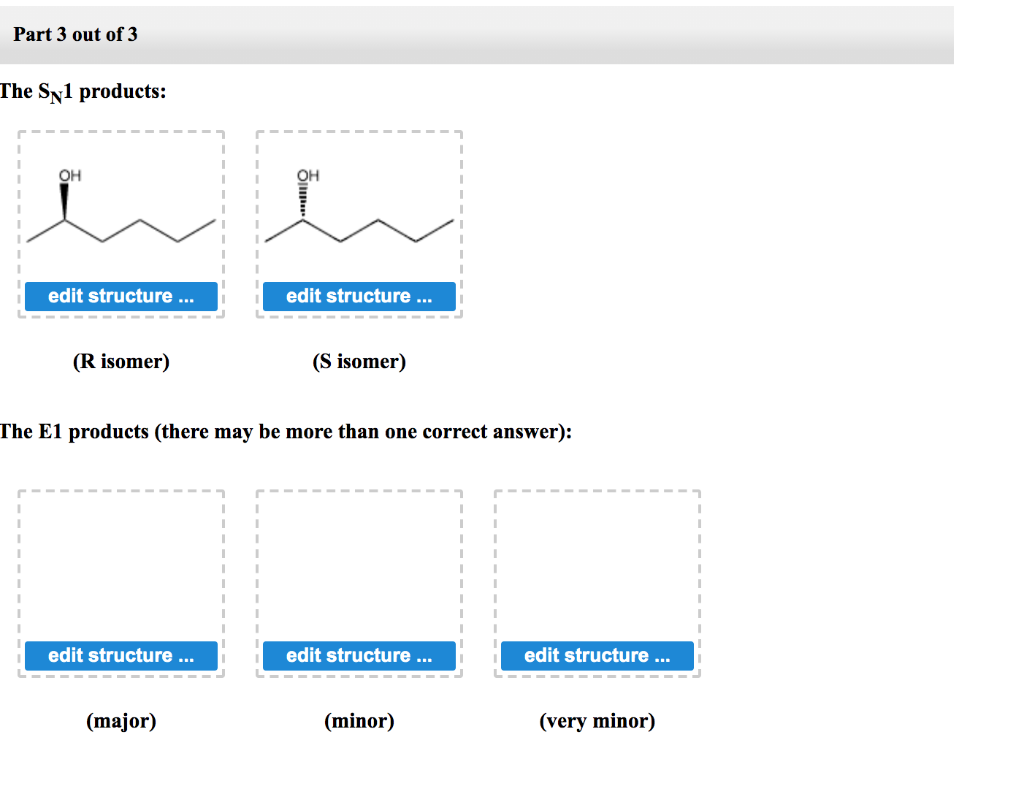Click the wedge bond on the R isomer structure
Screen dimensions: 1024x786
click(x=65, y=198)
